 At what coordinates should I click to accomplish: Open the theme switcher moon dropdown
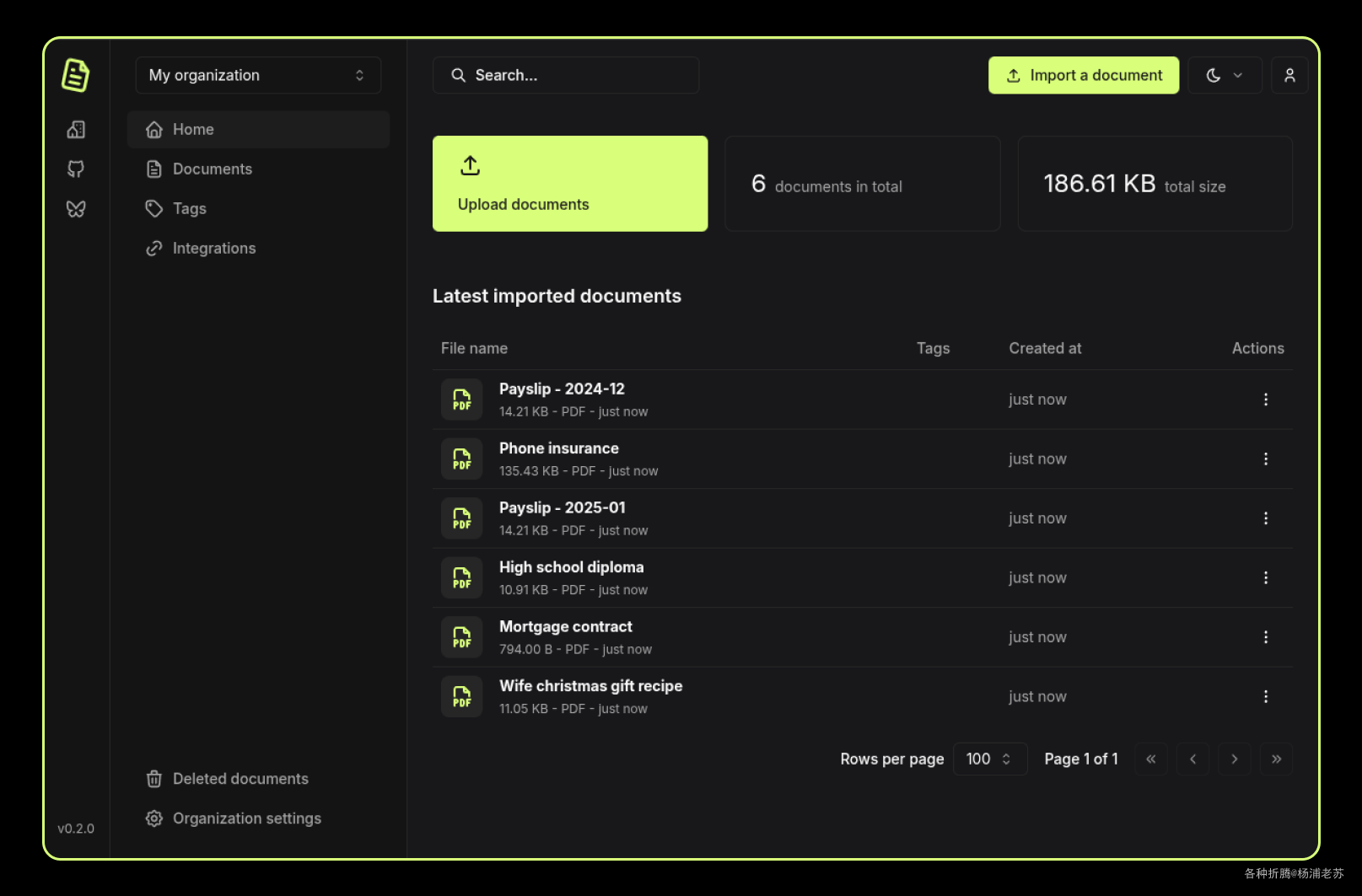click(1225, 75)
